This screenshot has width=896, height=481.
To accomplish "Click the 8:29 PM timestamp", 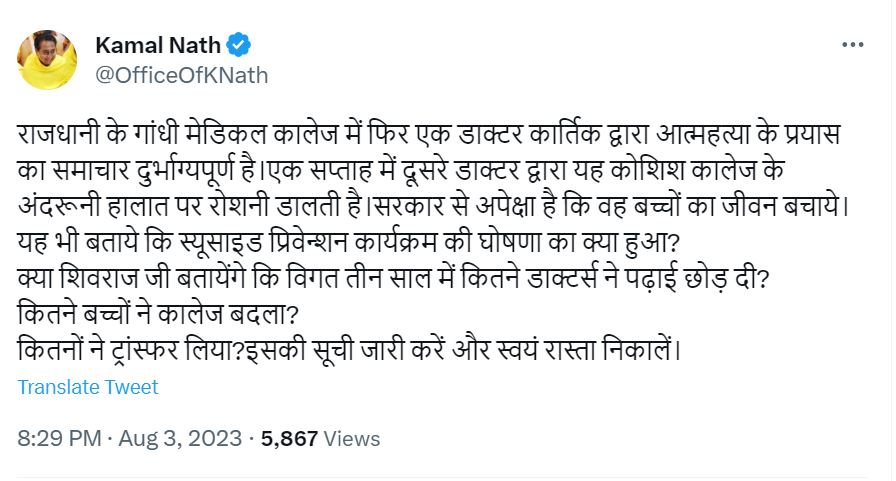I will (59, 438).
